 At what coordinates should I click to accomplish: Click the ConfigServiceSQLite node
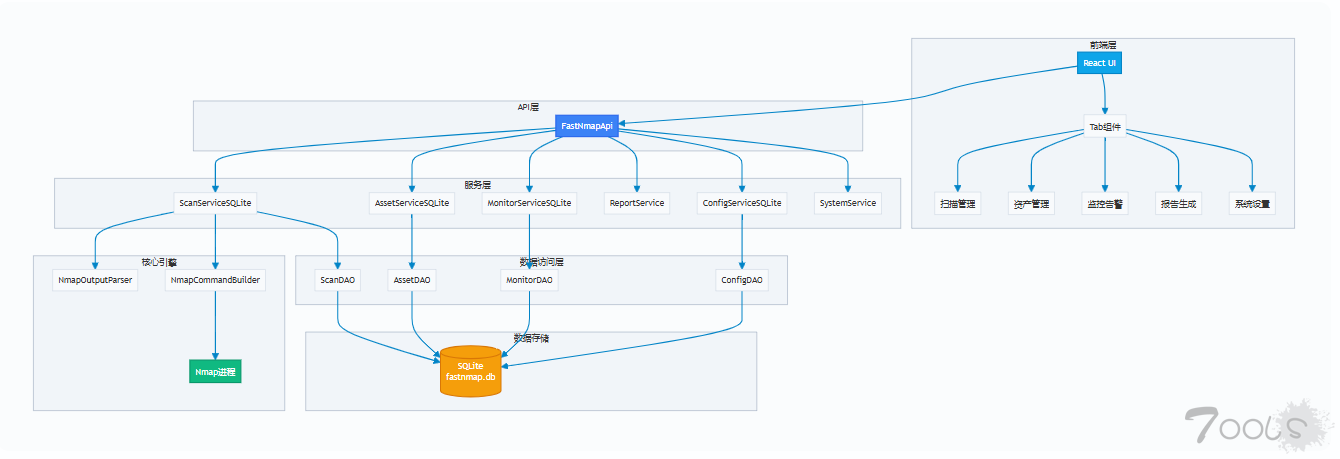click(742, 203)
